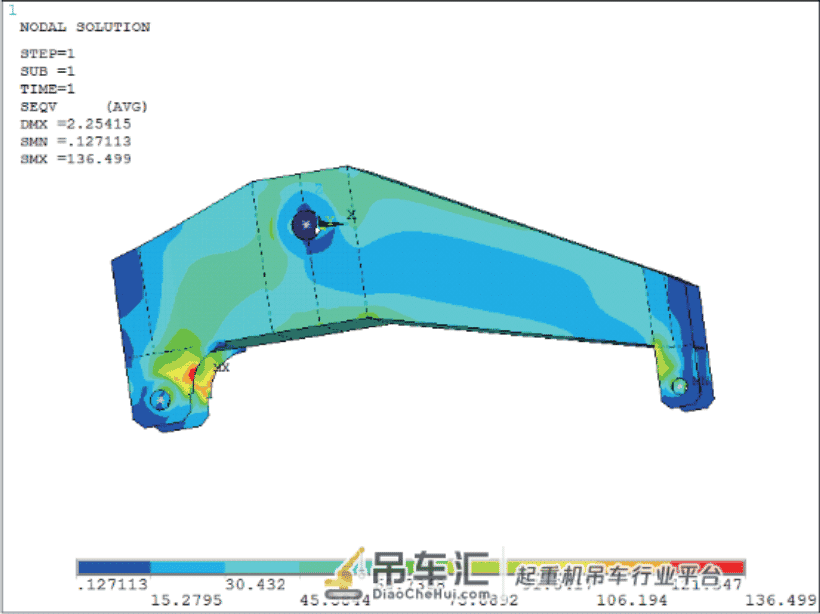This screenshot has width=820, height=614.
Task: Click the dark blue legend band
Action: click(114, 567)
